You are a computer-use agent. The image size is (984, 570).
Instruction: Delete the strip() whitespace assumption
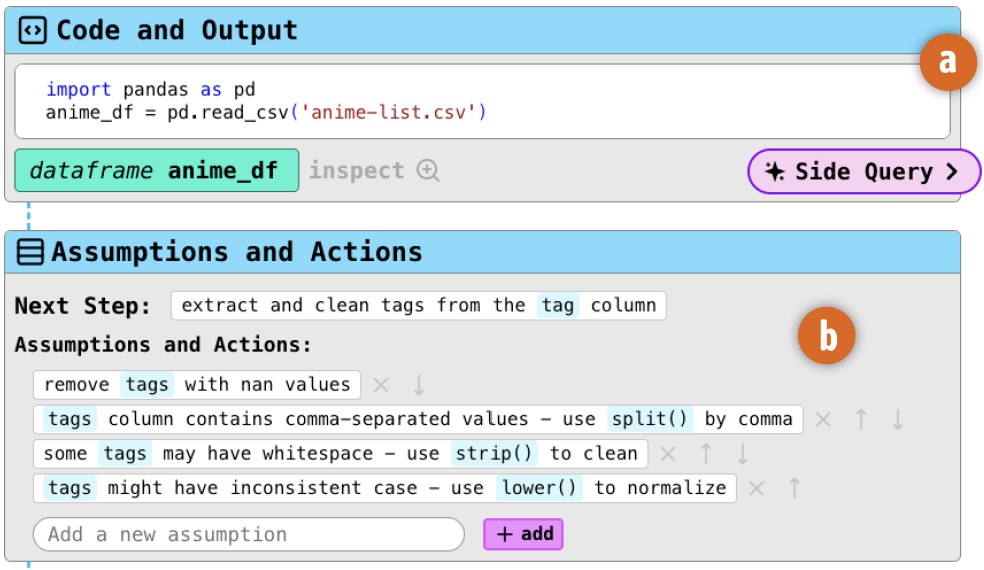click(668, 454)
